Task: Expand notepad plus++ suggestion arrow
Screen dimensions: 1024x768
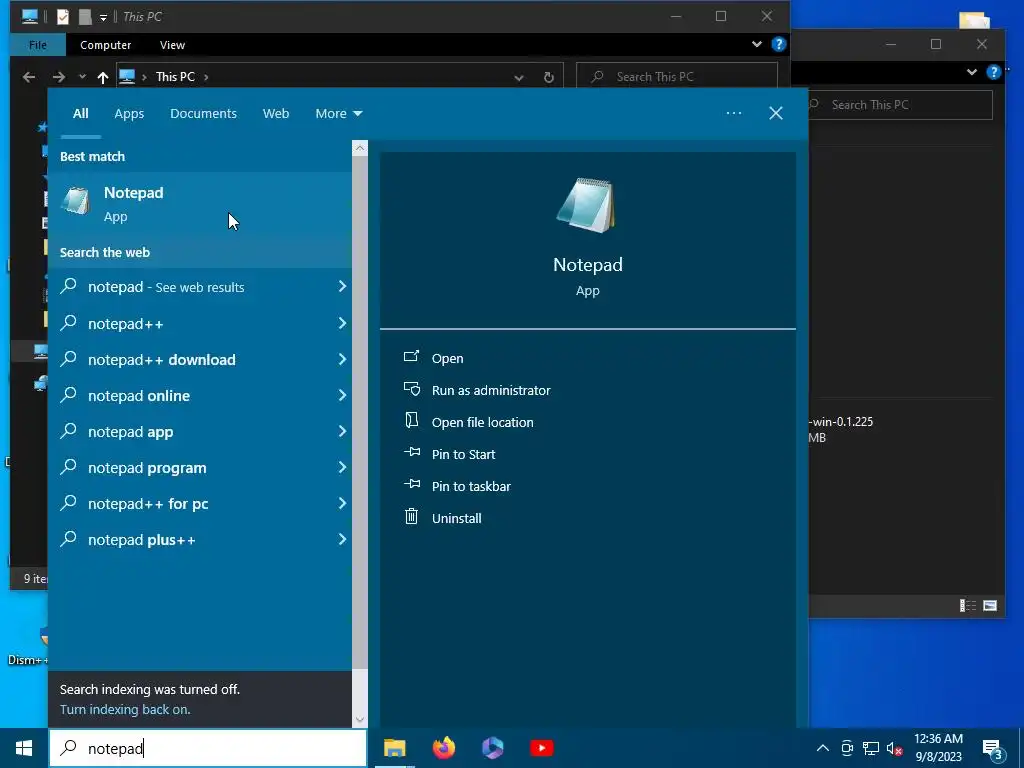Action: point(342,539)
